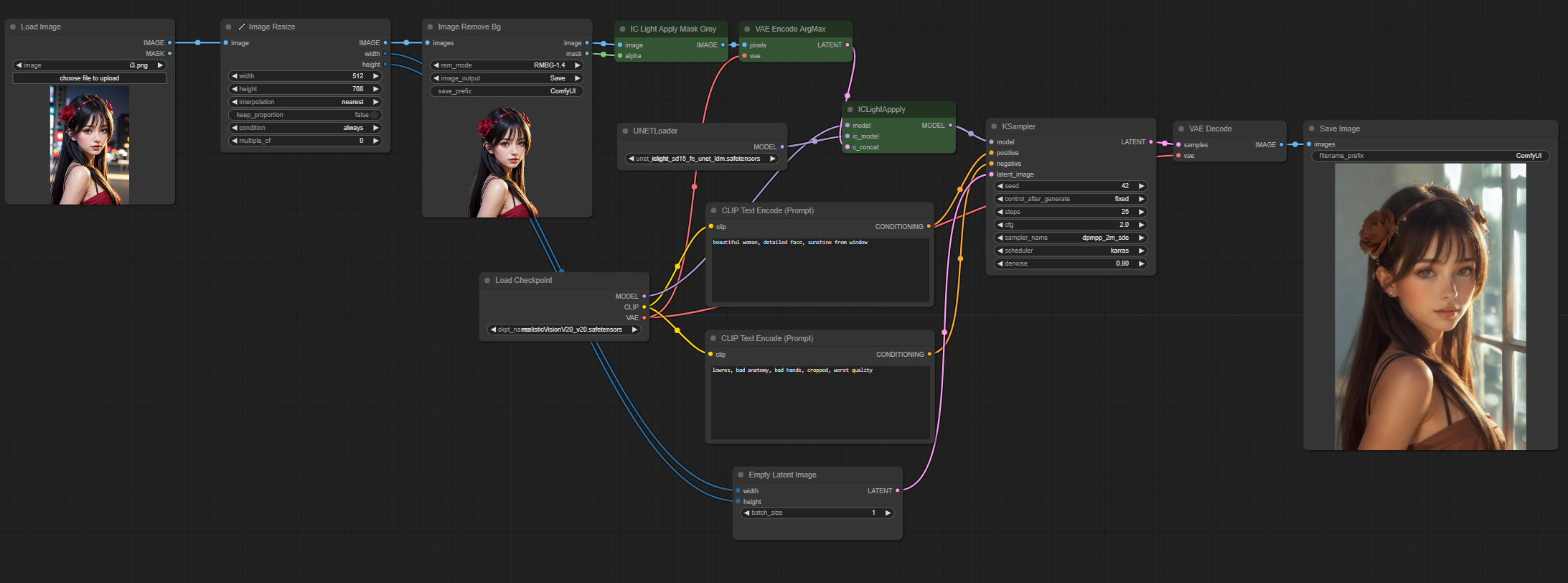Click the negative prompt text box 'lowres, bad anatomy'

(819, 402)
